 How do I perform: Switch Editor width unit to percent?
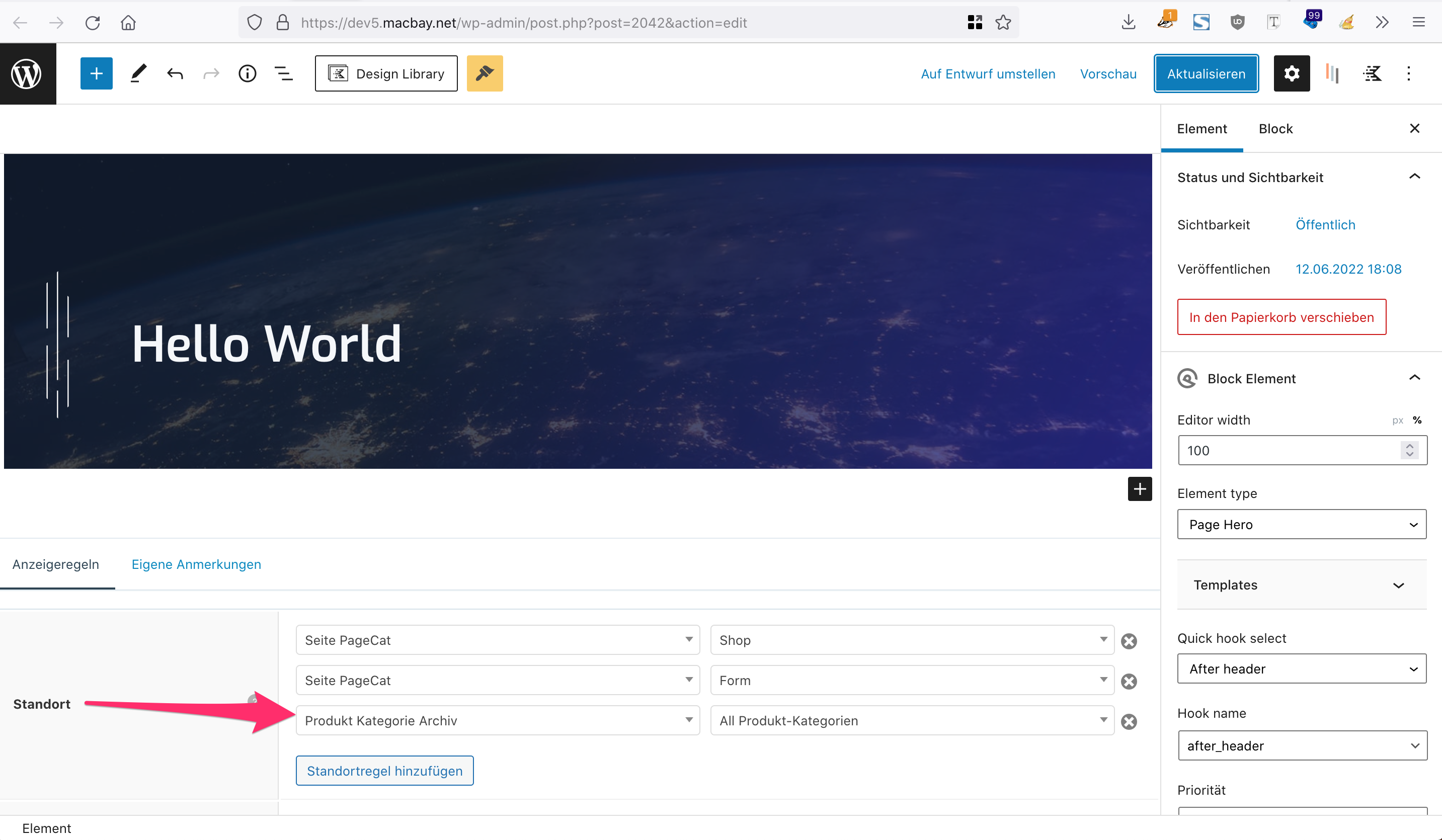[x=1417, y=421]
